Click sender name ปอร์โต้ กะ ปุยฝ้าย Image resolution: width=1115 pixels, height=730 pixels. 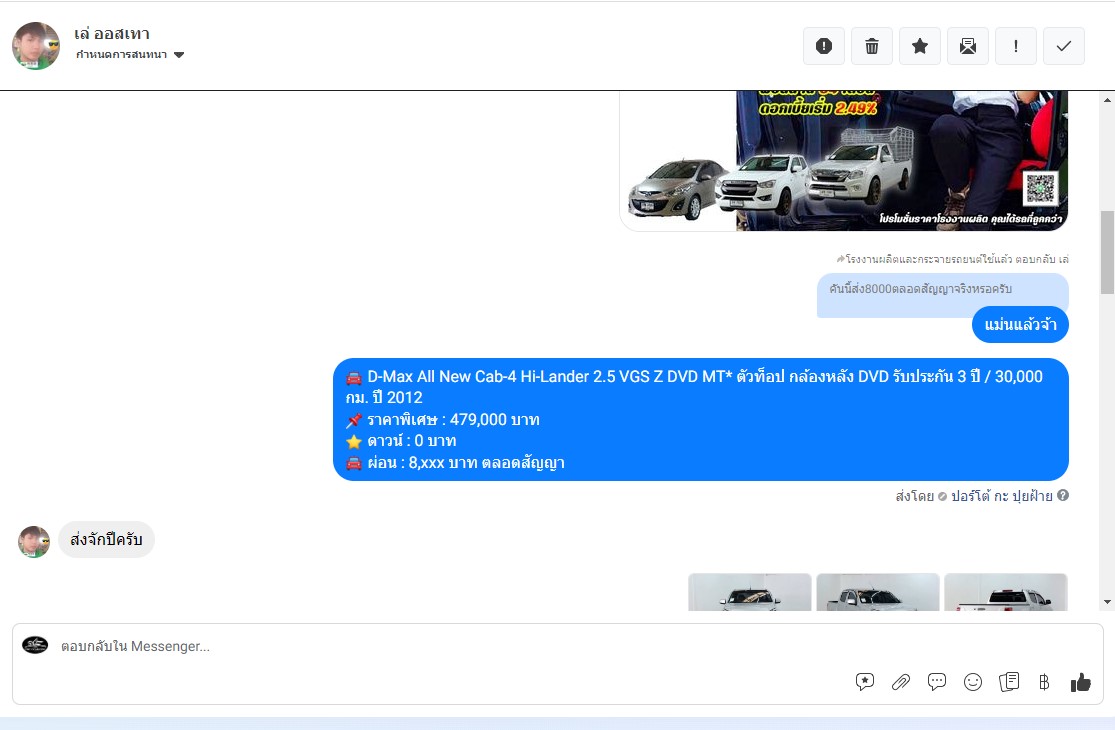pos(1002,496)
